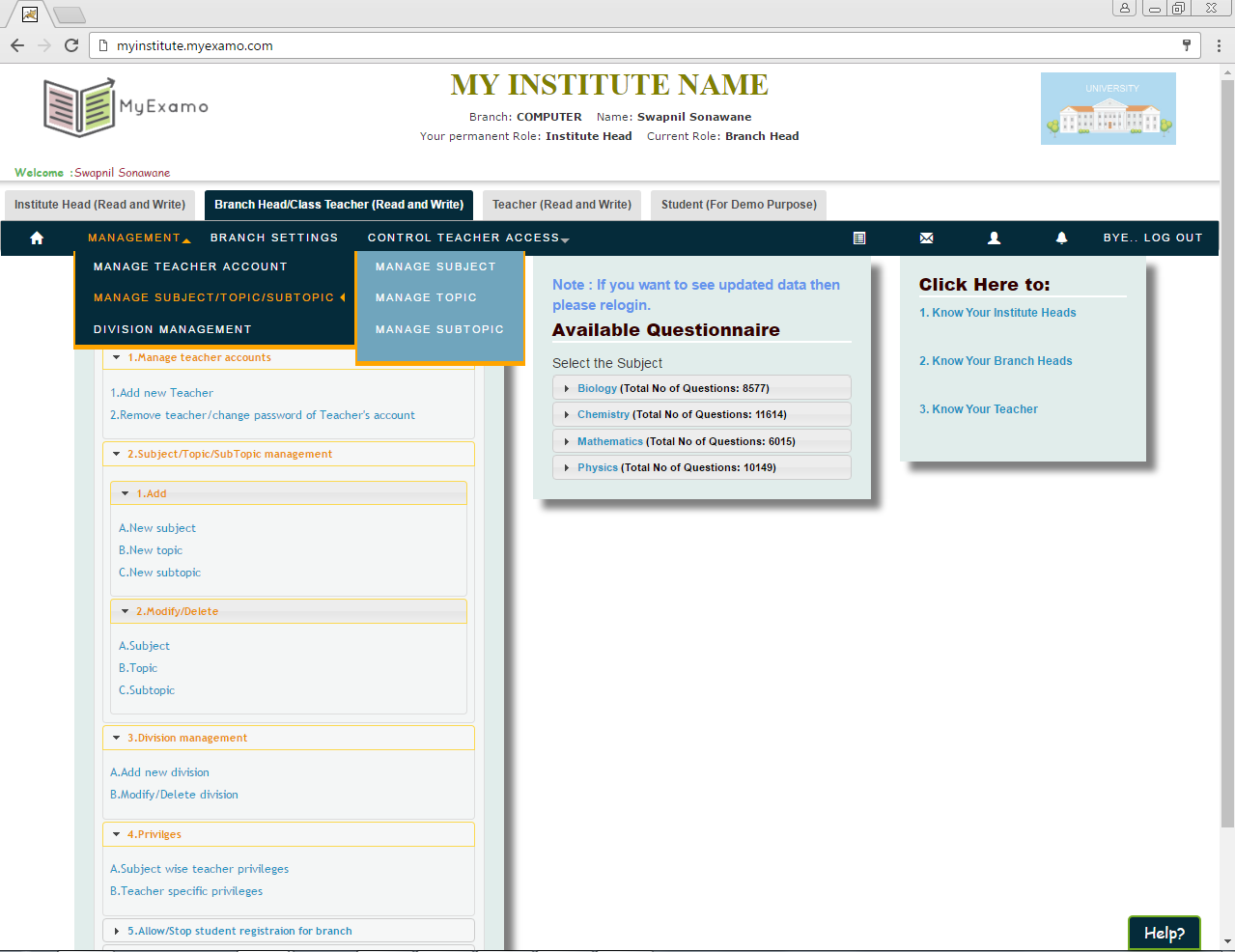This screenshot has width=1235, height=952.
Task: Collapse 2.Subject/Topic/SubTopic management section
Action: point(288,454)
